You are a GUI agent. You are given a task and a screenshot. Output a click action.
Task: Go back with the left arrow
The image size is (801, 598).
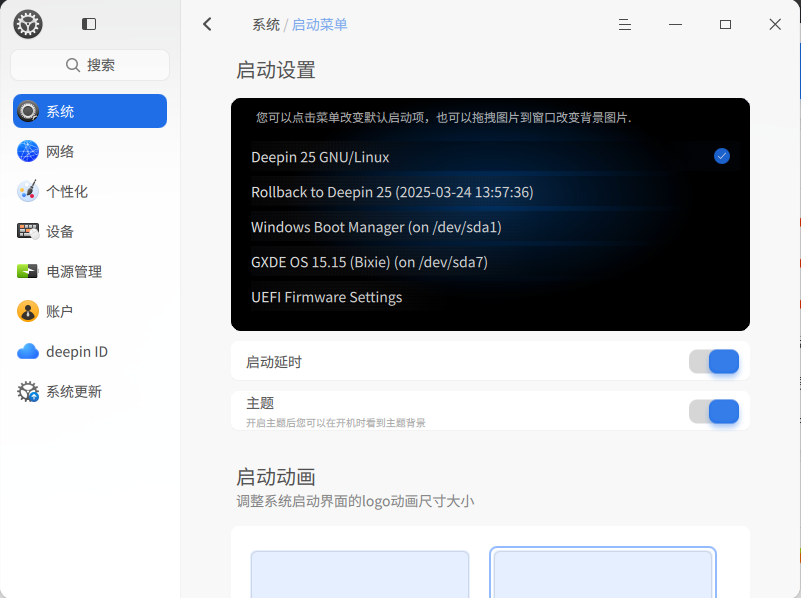(207, 24)
